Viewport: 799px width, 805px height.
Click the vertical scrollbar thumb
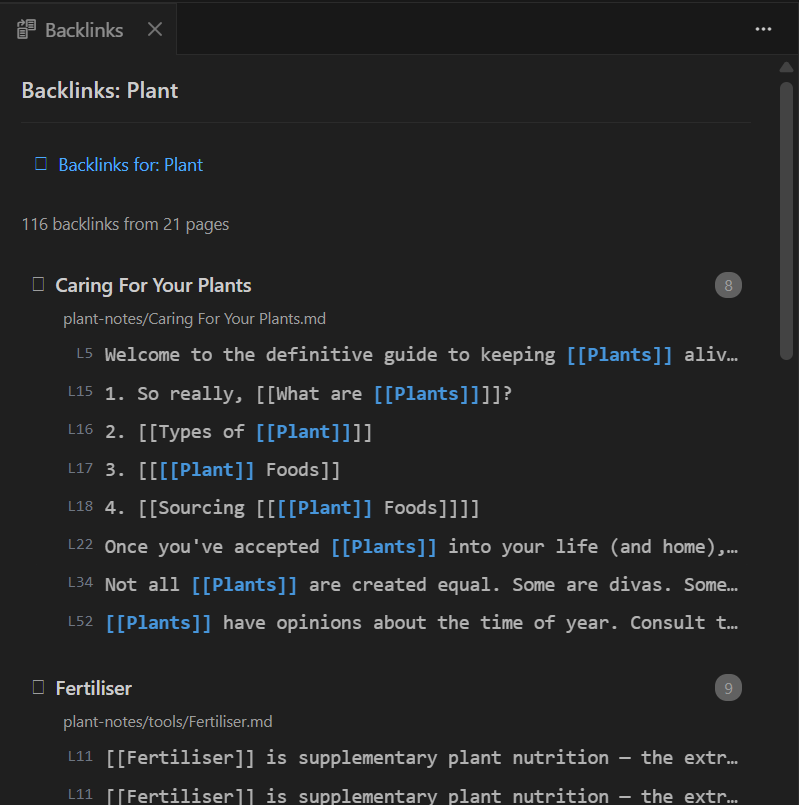(786, 221)
